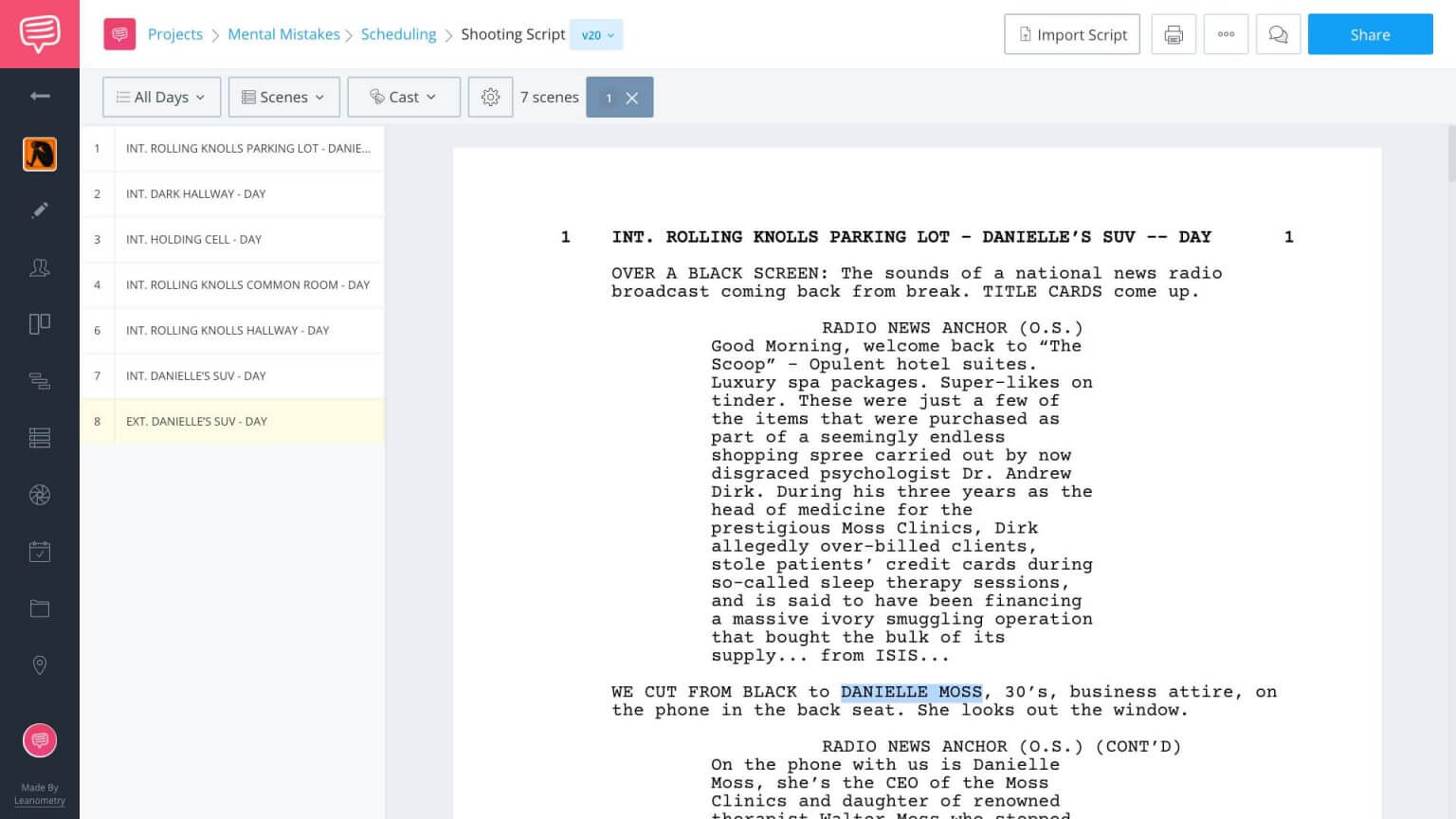Open the cast contacts icon in the sidebar
Image resolution: width=1456 pixels, height=819 pixels.
(x=39, y=268)
